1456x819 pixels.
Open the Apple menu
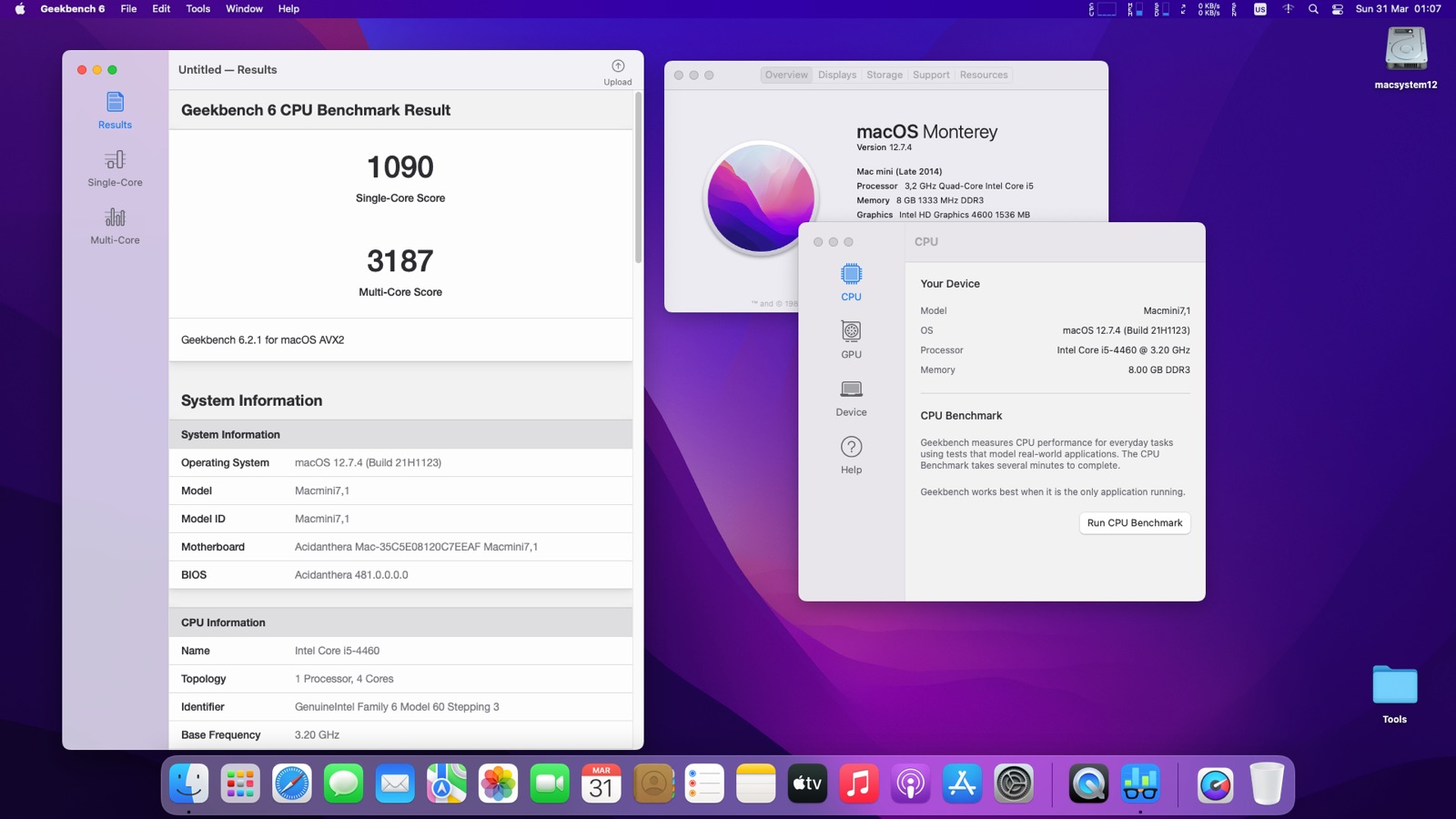point(20,9)
